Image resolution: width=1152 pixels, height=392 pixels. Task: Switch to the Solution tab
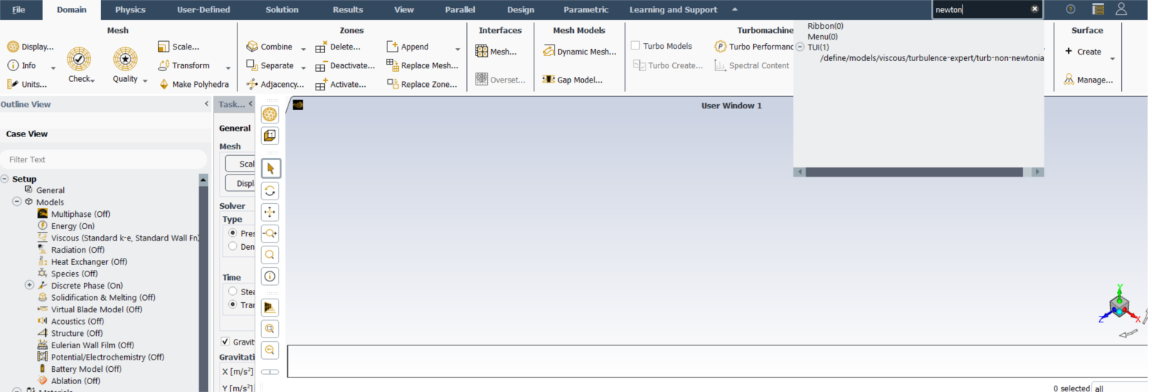282,10
